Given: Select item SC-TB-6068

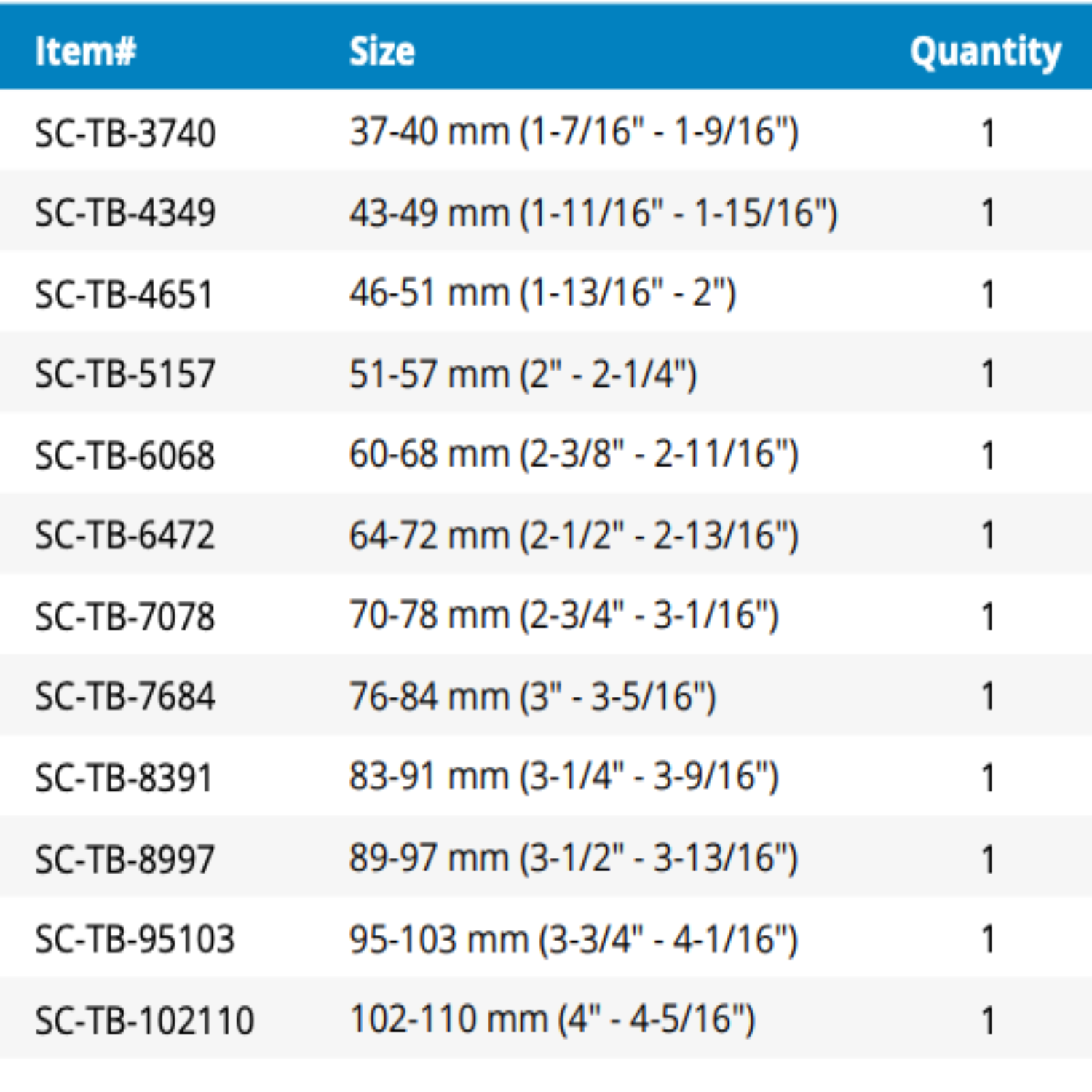Looking at the screenshot, I should pyautogui.click(x=125, y=456).
